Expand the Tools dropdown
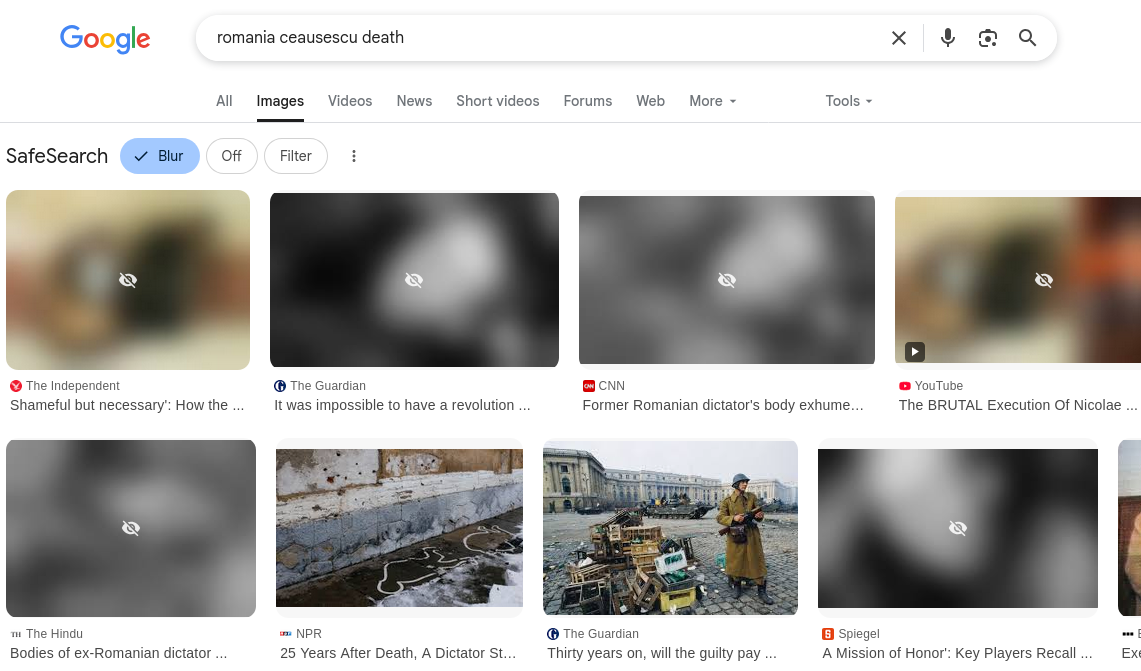The height and width of the screenshot is (671, 1141). [848, 101]
